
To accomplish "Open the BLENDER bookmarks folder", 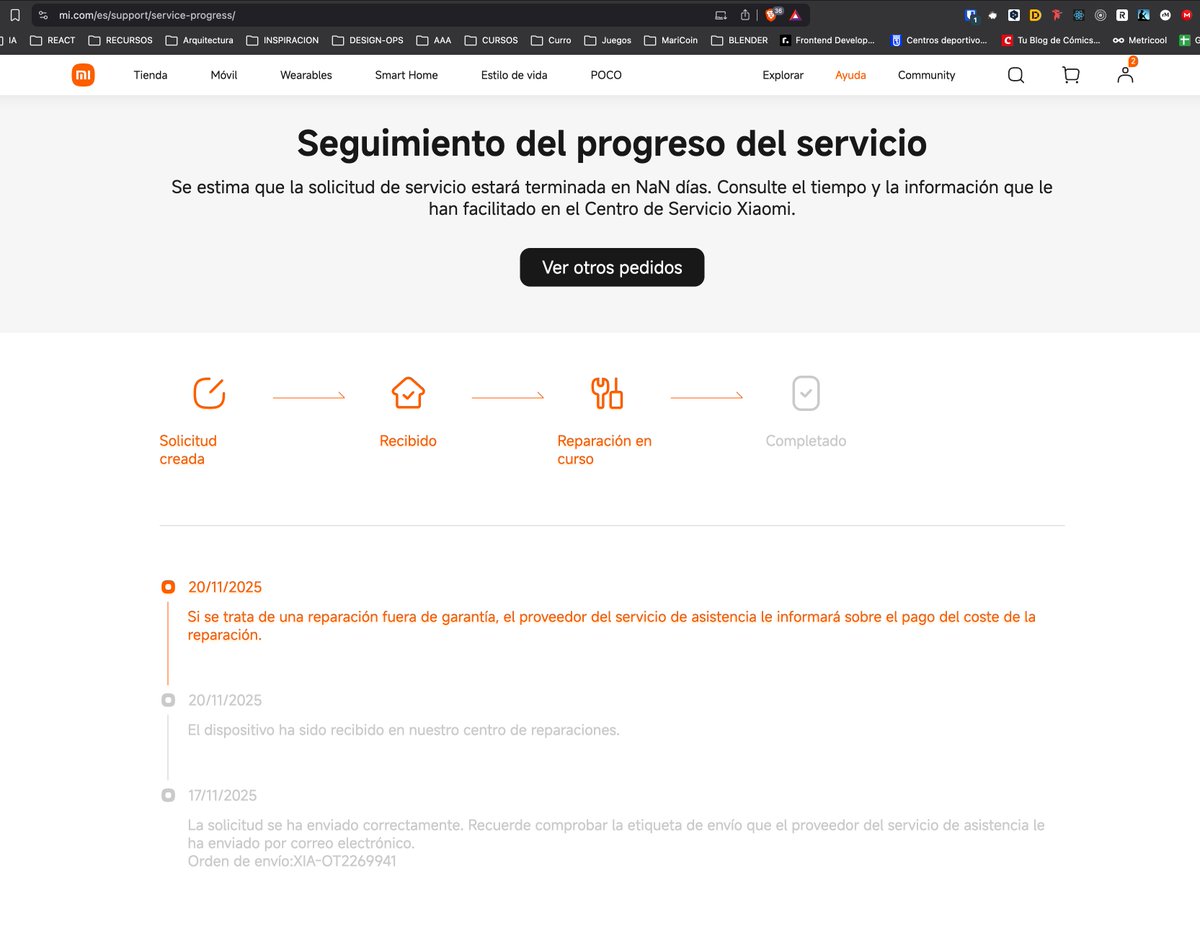I will click(x=740, y=41).
